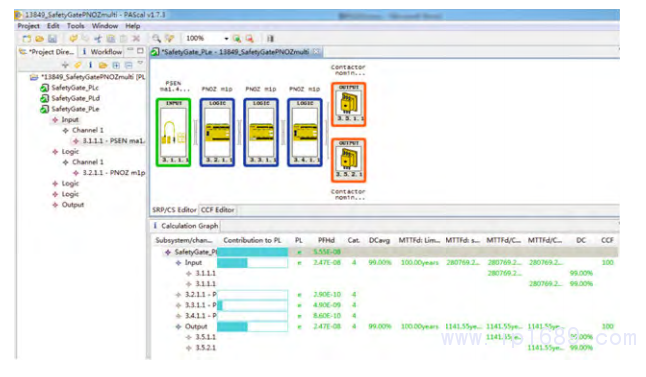Expand the Output row in the calculation table
This screenshot has width=646, height=377.
(x=178, y=327)
